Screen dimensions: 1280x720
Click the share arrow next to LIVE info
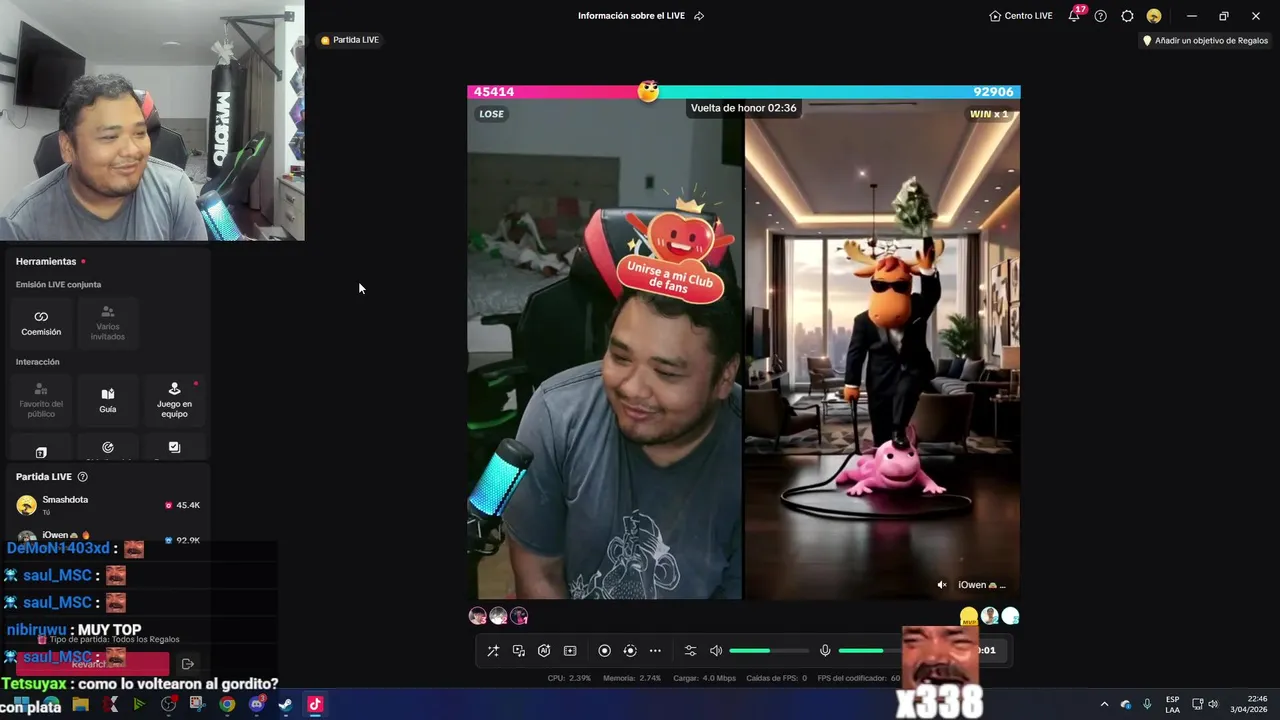pyautogui.click(x=699, y=16)
